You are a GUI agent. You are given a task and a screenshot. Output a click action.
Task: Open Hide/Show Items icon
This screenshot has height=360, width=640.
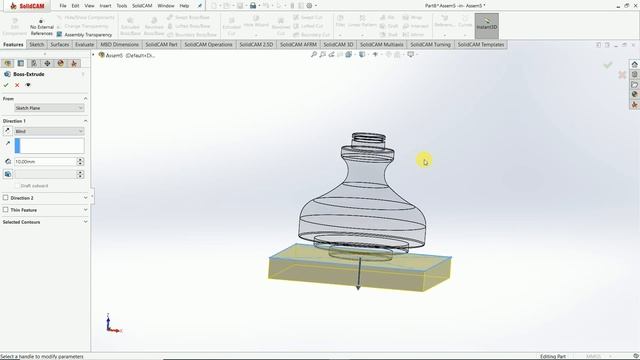[x=375, y=54]
